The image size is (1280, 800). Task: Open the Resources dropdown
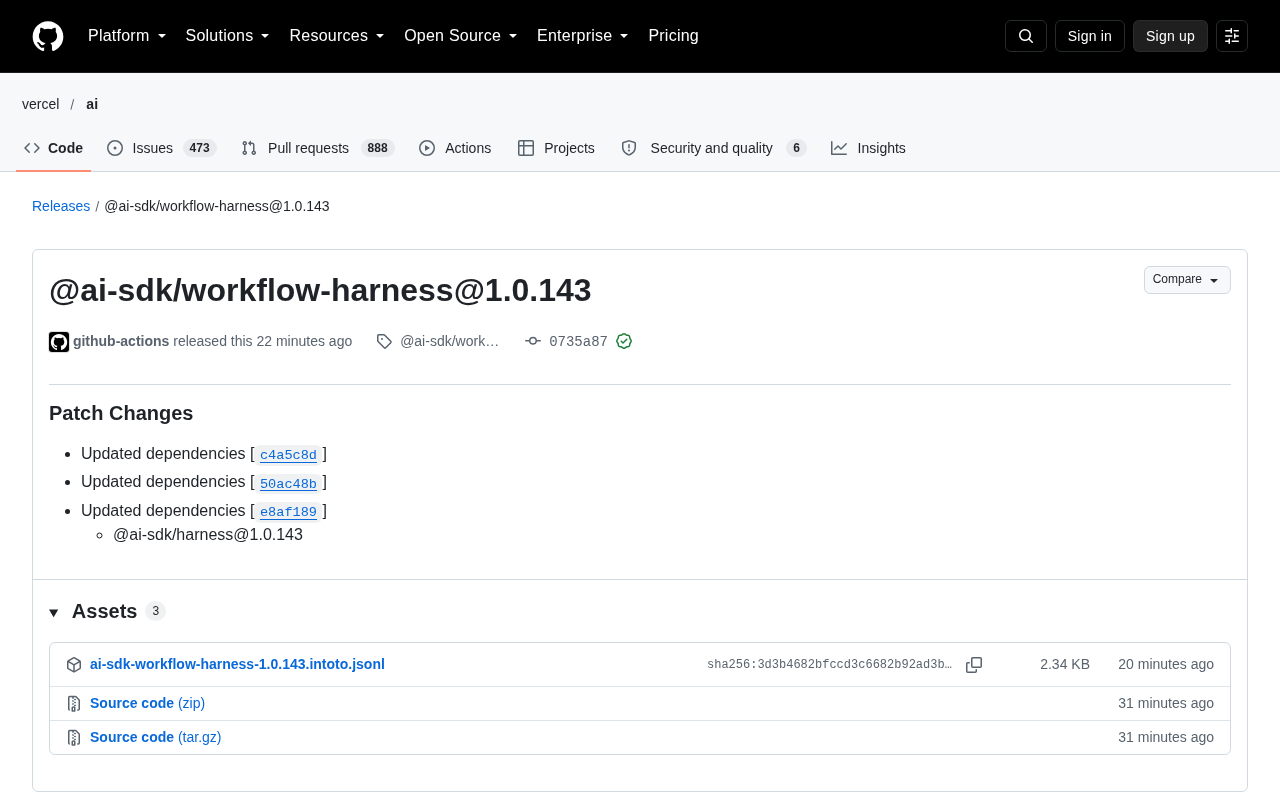click(x=337, y=36)
